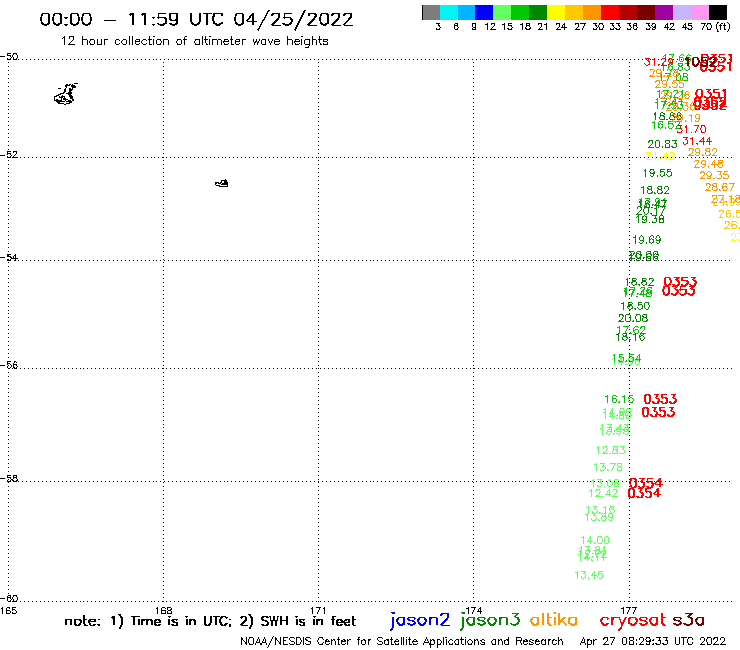Click the wave height value 31.70

click(691, 129)
